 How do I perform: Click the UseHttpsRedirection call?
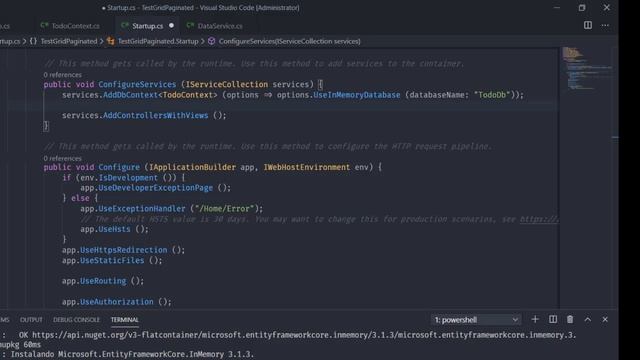124,250
